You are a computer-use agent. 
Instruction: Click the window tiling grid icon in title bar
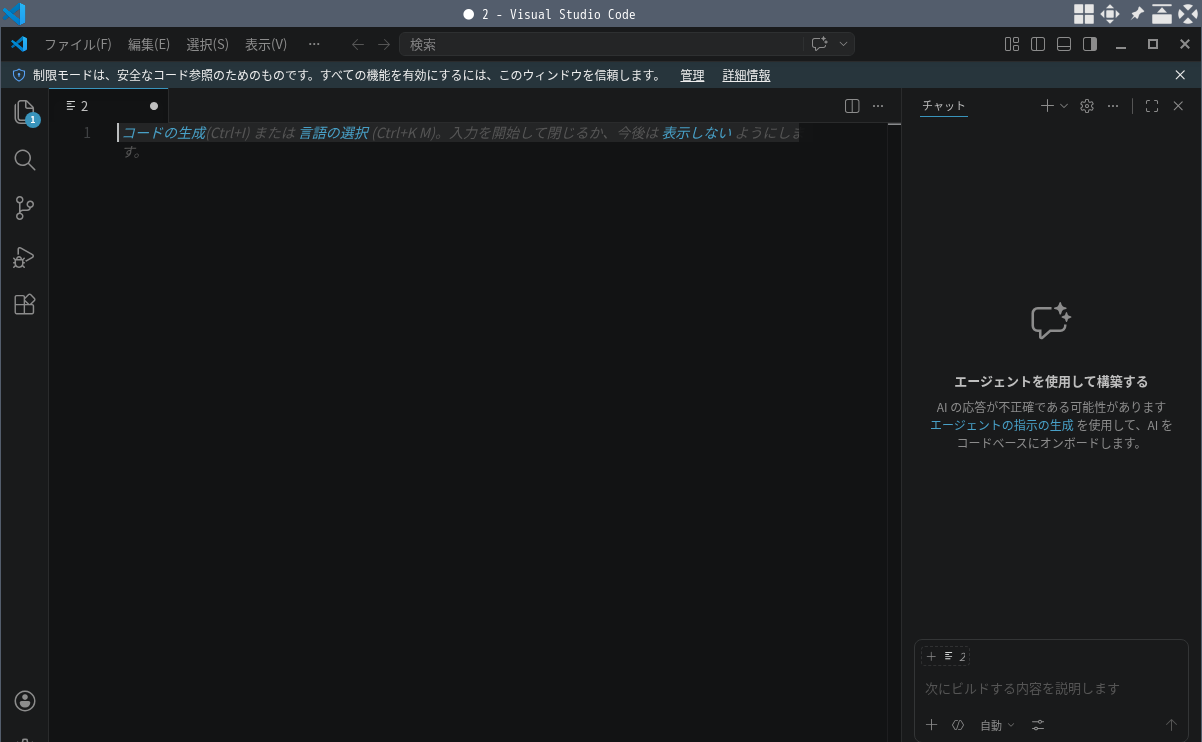point(1084,14)
